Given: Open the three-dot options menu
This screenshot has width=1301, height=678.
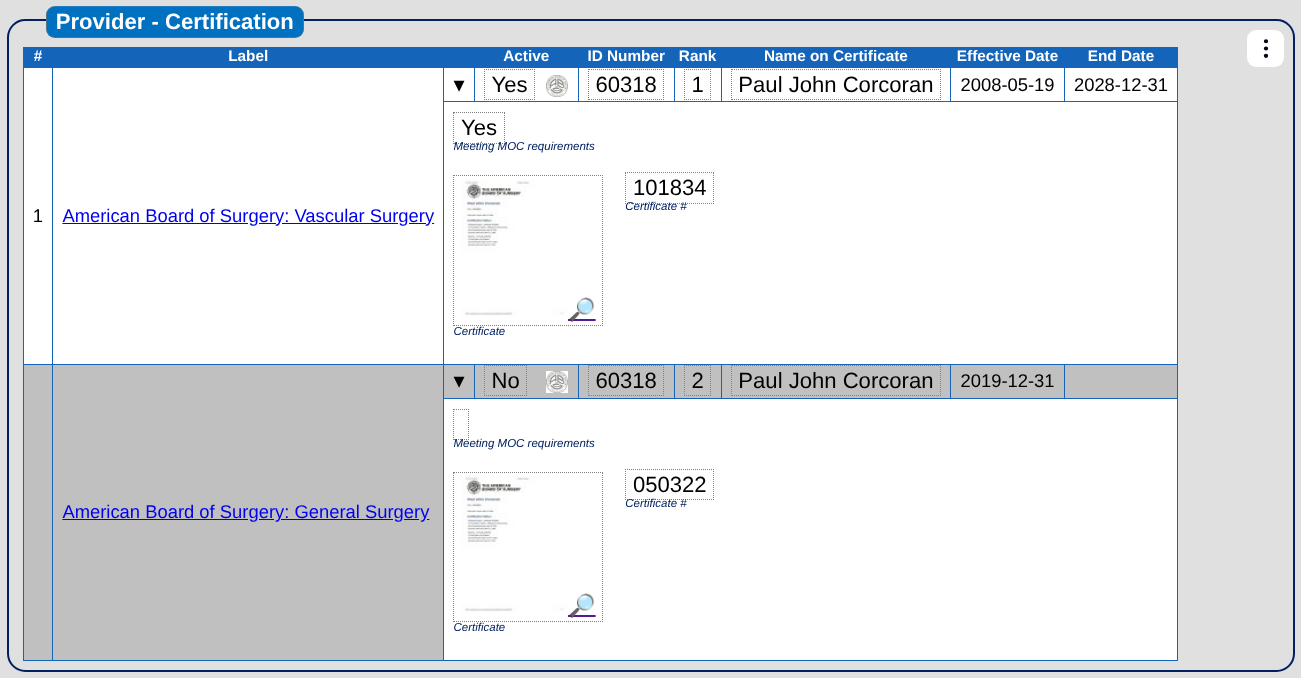Looking at the screenshot, I should coord(1265,48).
